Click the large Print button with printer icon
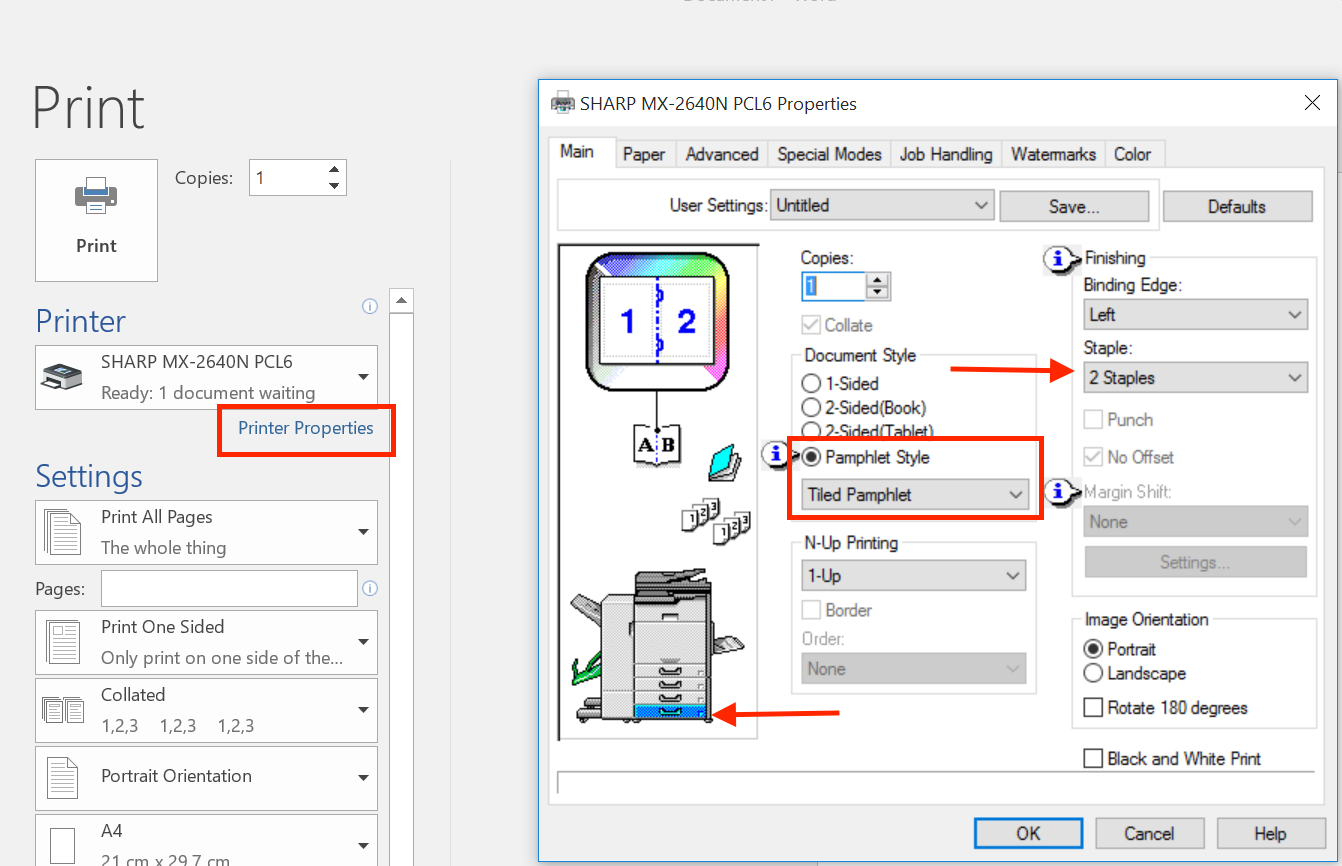This screenshot has height=866, width=1342. click(x=96, y=220)
